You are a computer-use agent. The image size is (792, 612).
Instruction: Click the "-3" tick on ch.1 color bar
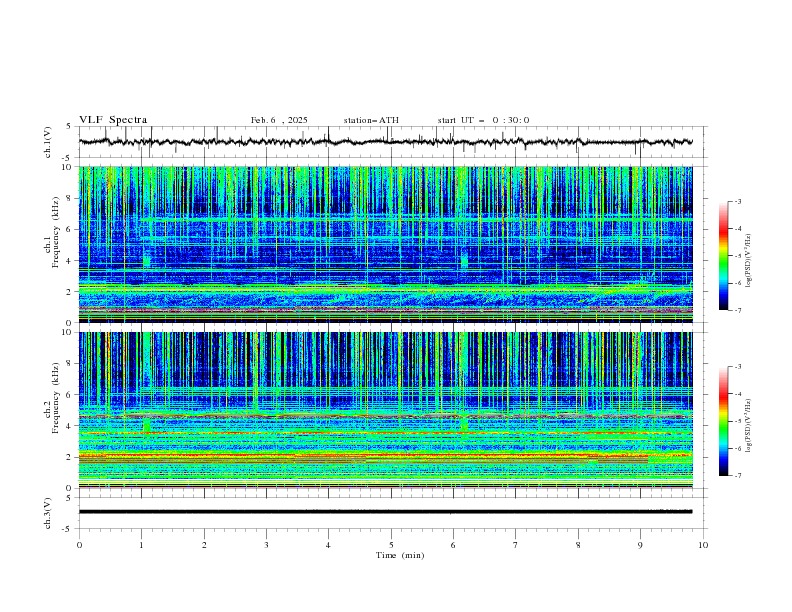click(x=738, y=201)
